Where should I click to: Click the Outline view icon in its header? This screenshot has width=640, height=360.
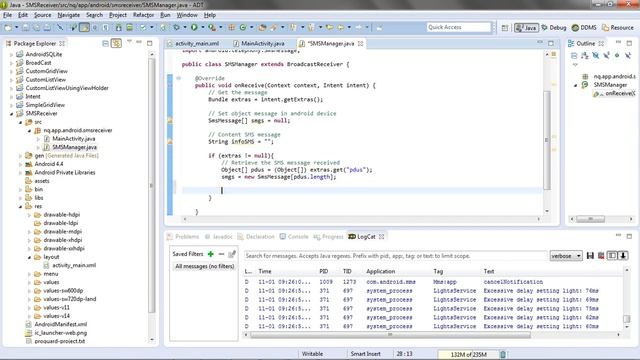point(571,43)
